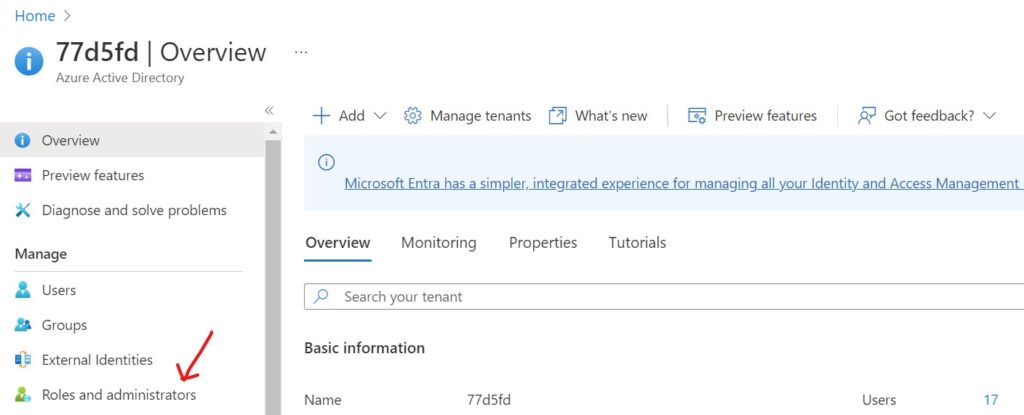The height and width of the screenshot is (415, 1024).
Task: Click the sidebar vertical scrollbar track
Action: click(x=273, y=276)
